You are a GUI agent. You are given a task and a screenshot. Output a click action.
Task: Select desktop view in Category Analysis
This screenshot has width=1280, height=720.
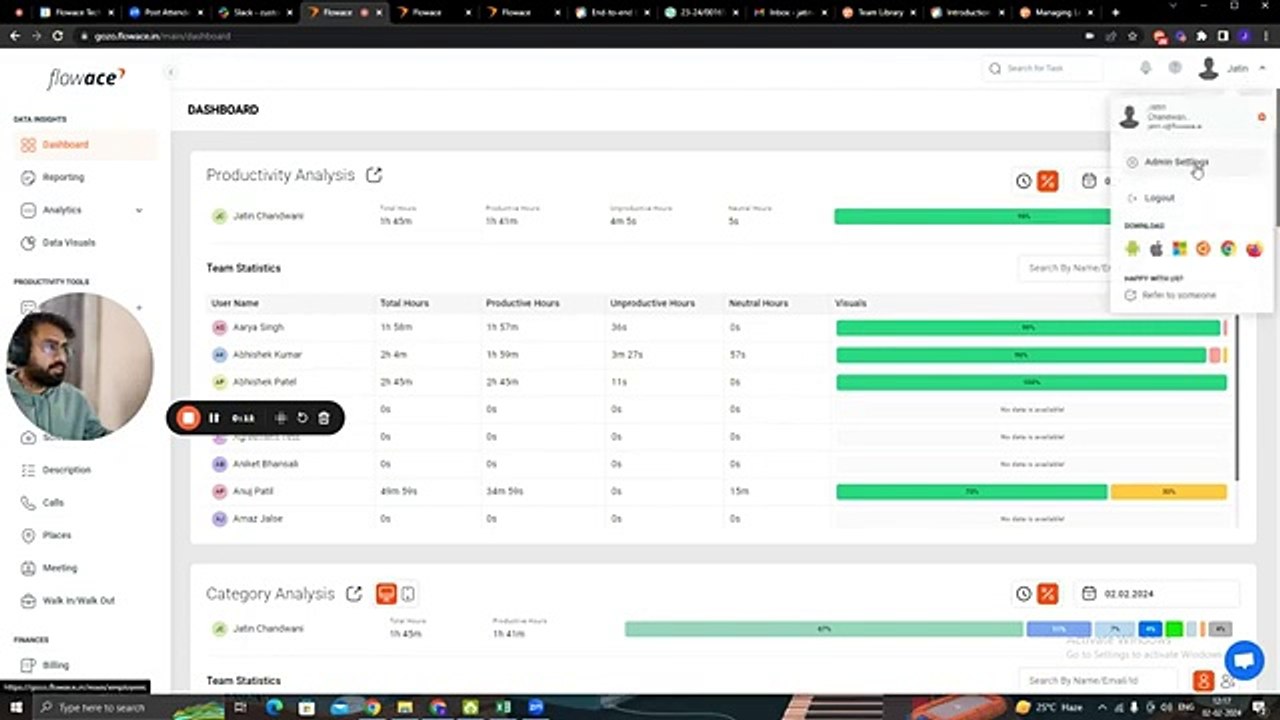tap(386, 594)
